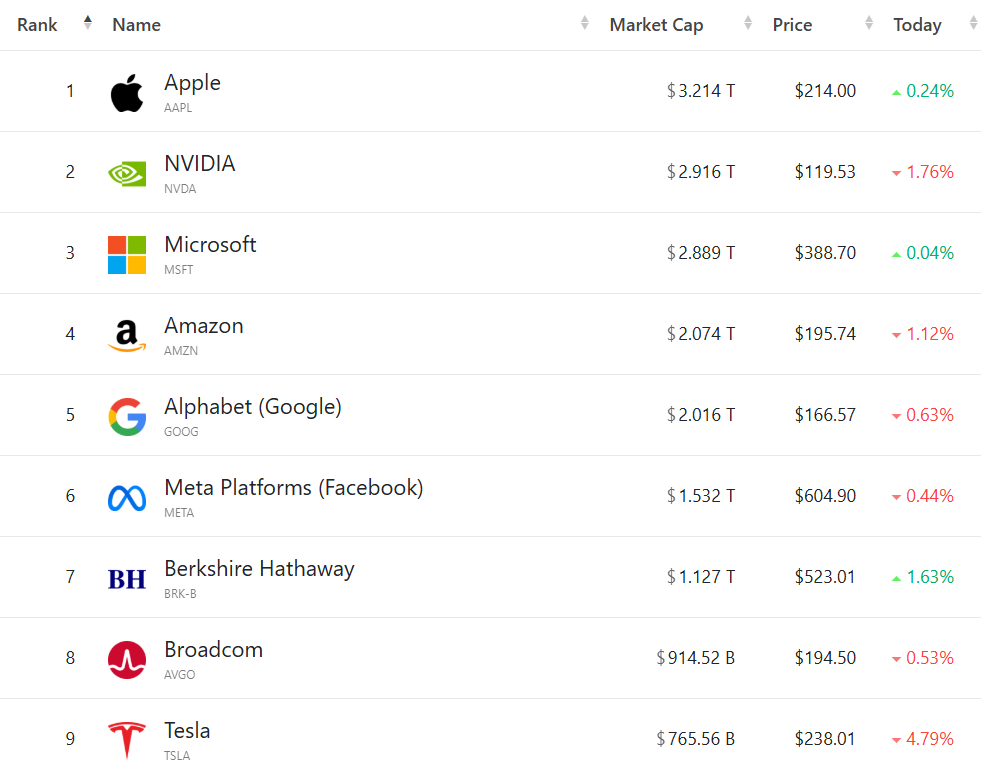Image resolution: width=981 pixels, height=774 pixels.
Task: Click NVIDIA's 1.76% daily change value
Action: pos(929,172)
